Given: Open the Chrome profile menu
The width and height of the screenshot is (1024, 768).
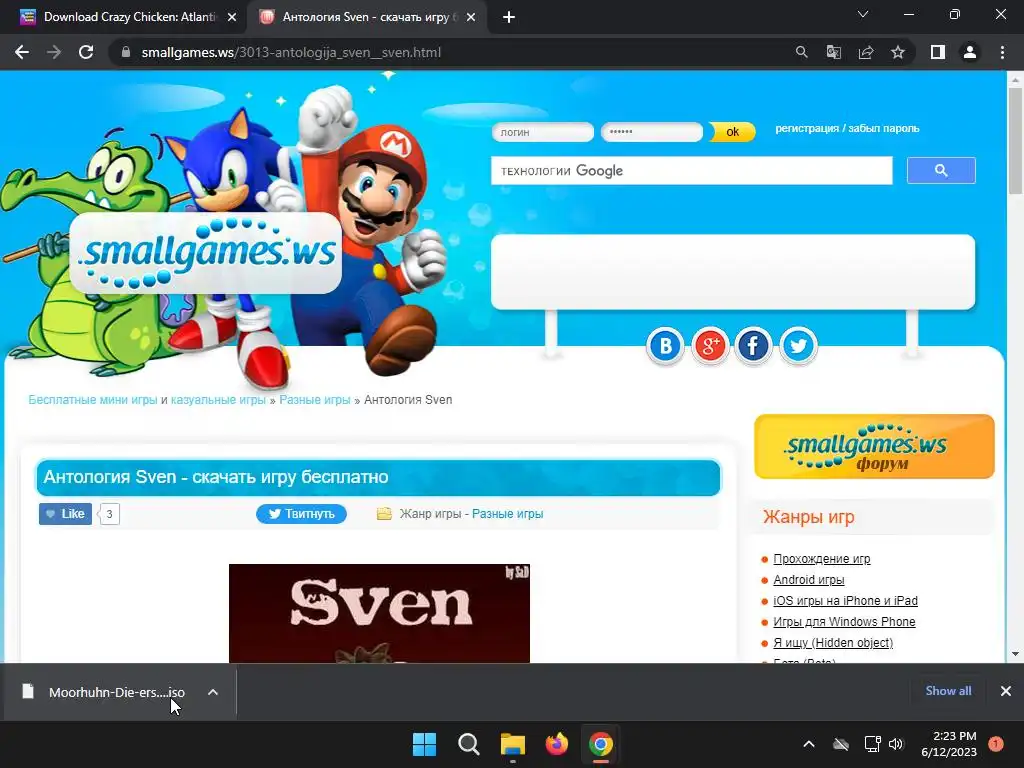Looking at the screenshot, I should point(970,52).
